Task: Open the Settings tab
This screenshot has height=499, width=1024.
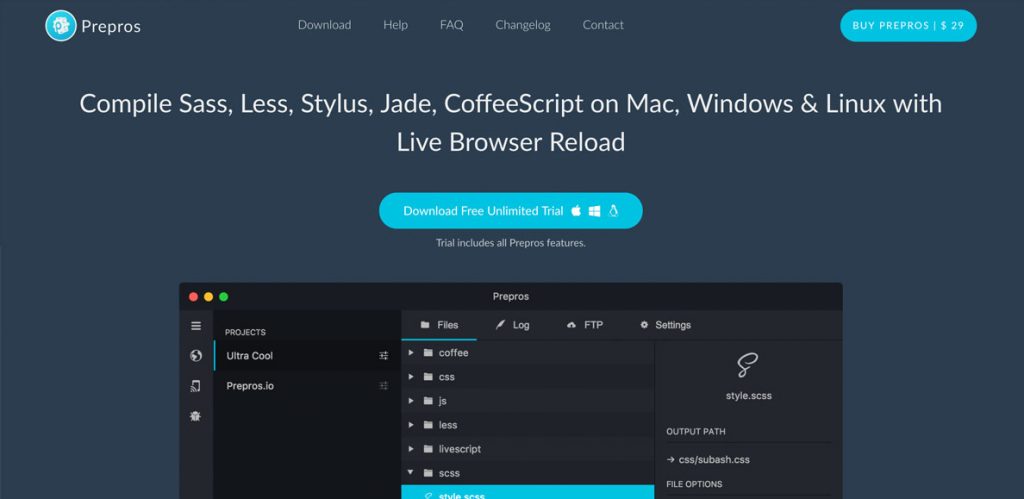Action: click(665, 325)
